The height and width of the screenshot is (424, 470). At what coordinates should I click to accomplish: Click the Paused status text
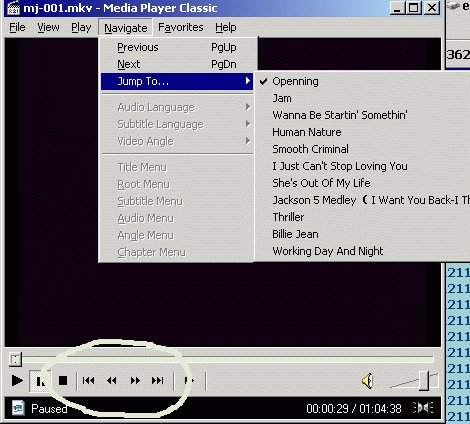pyautogui.click(x=49, y=409)
